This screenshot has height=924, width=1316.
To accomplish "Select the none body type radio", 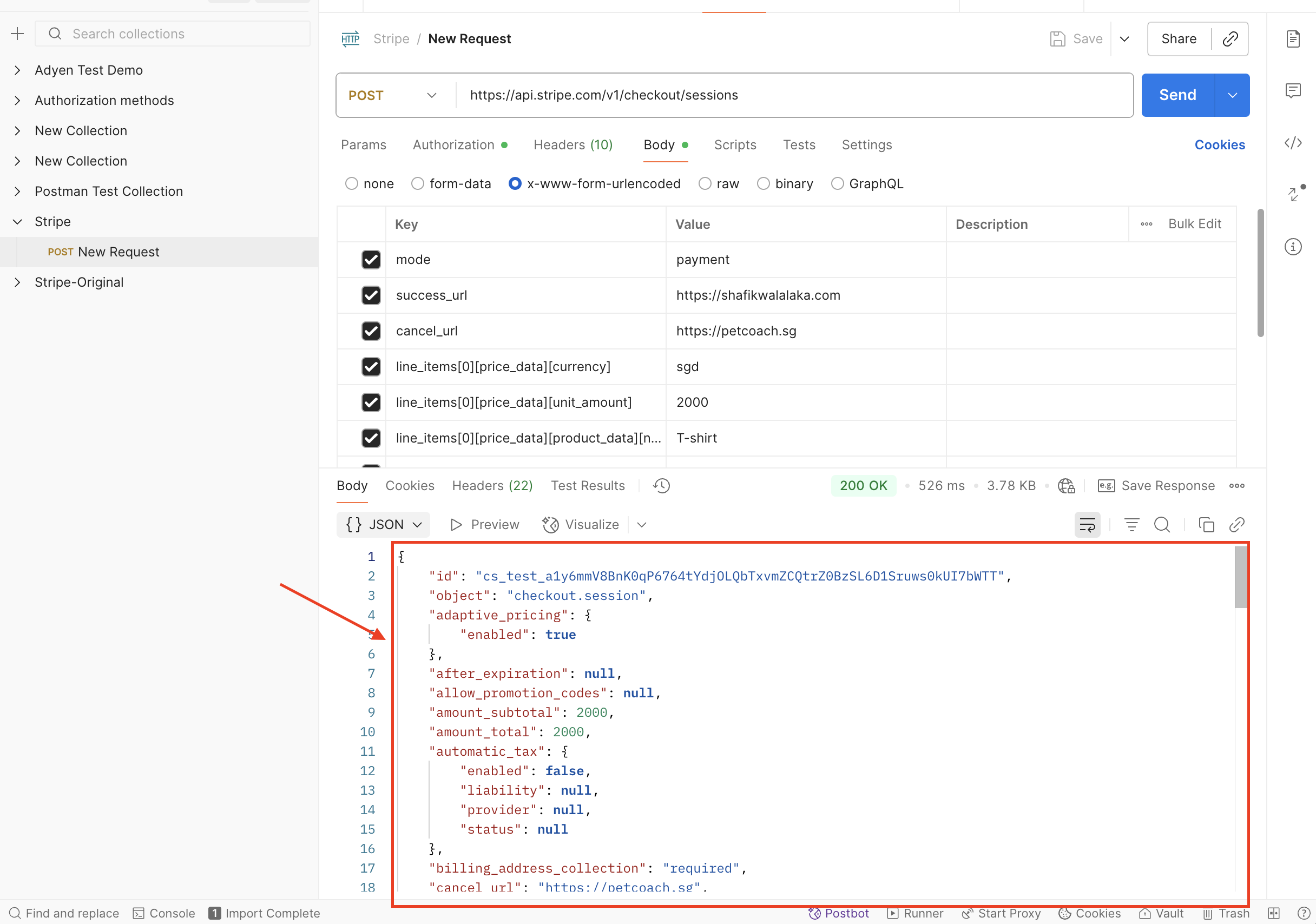I will point(351,183).
